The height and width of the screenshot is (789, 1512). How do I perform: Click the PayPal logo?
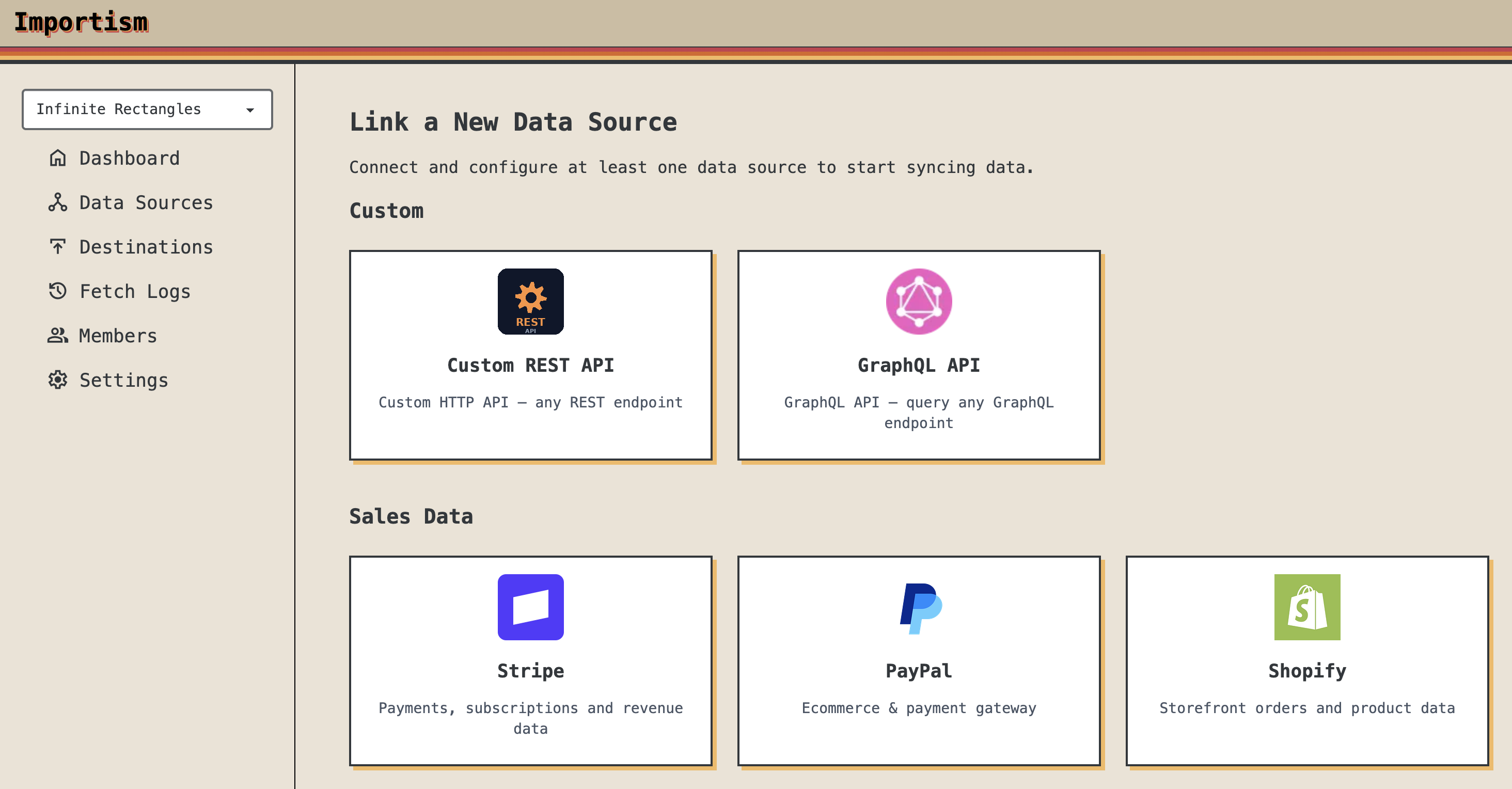click(x=919, y=606)
